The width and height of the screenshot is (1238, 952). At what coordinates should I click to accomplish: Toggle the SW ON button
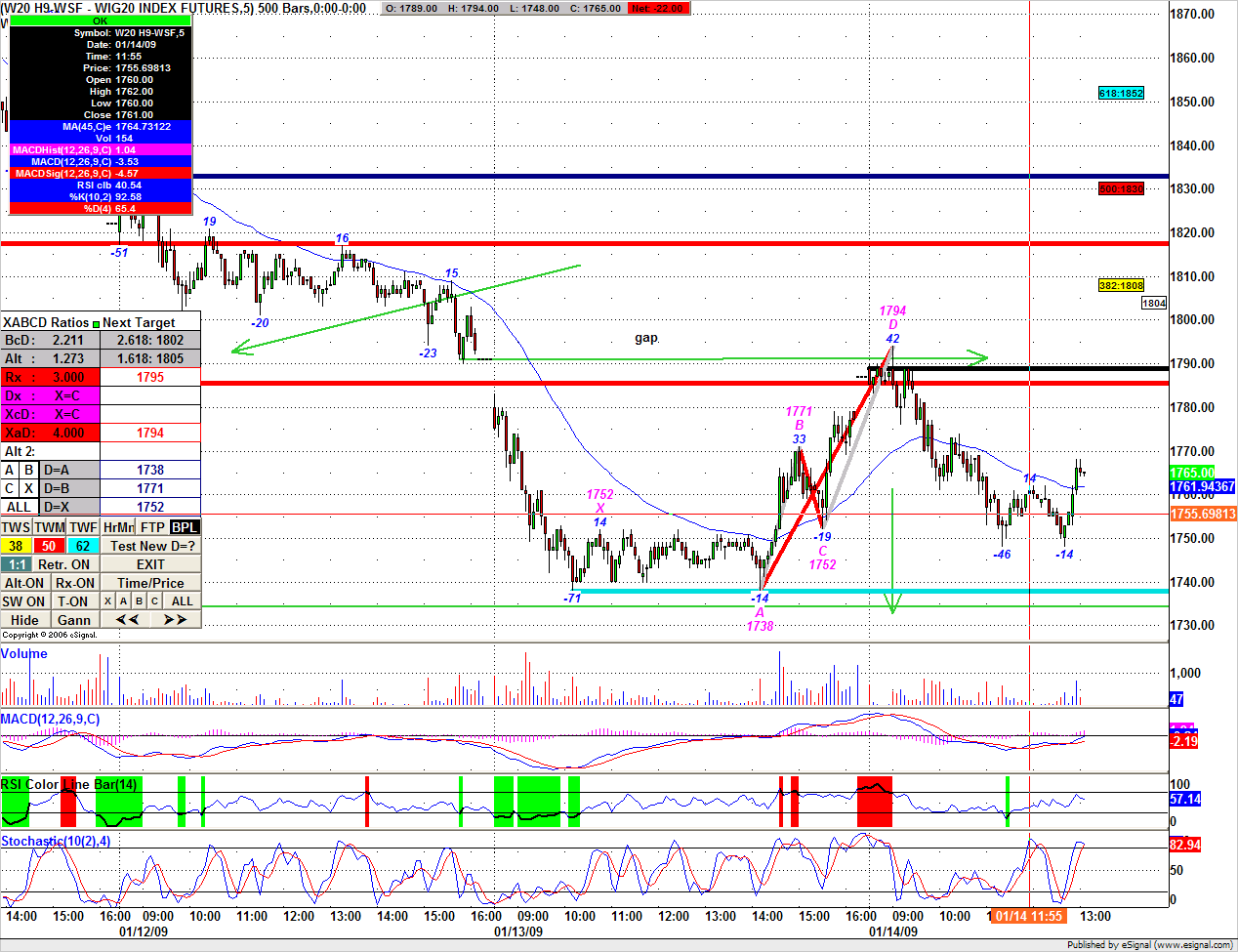(x=24, y=601)
